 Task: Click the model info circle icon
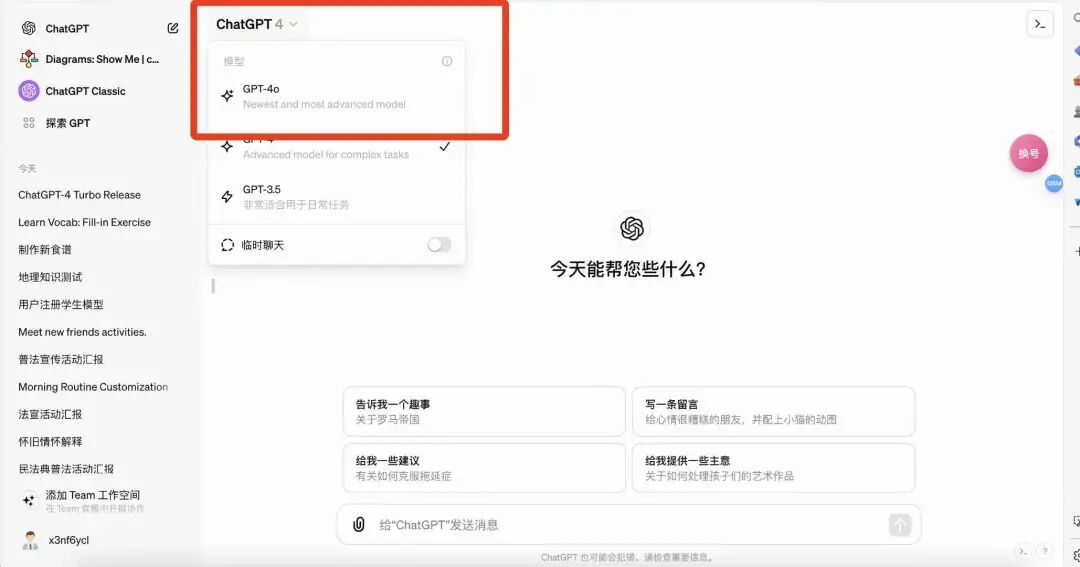tap(447, 61)
